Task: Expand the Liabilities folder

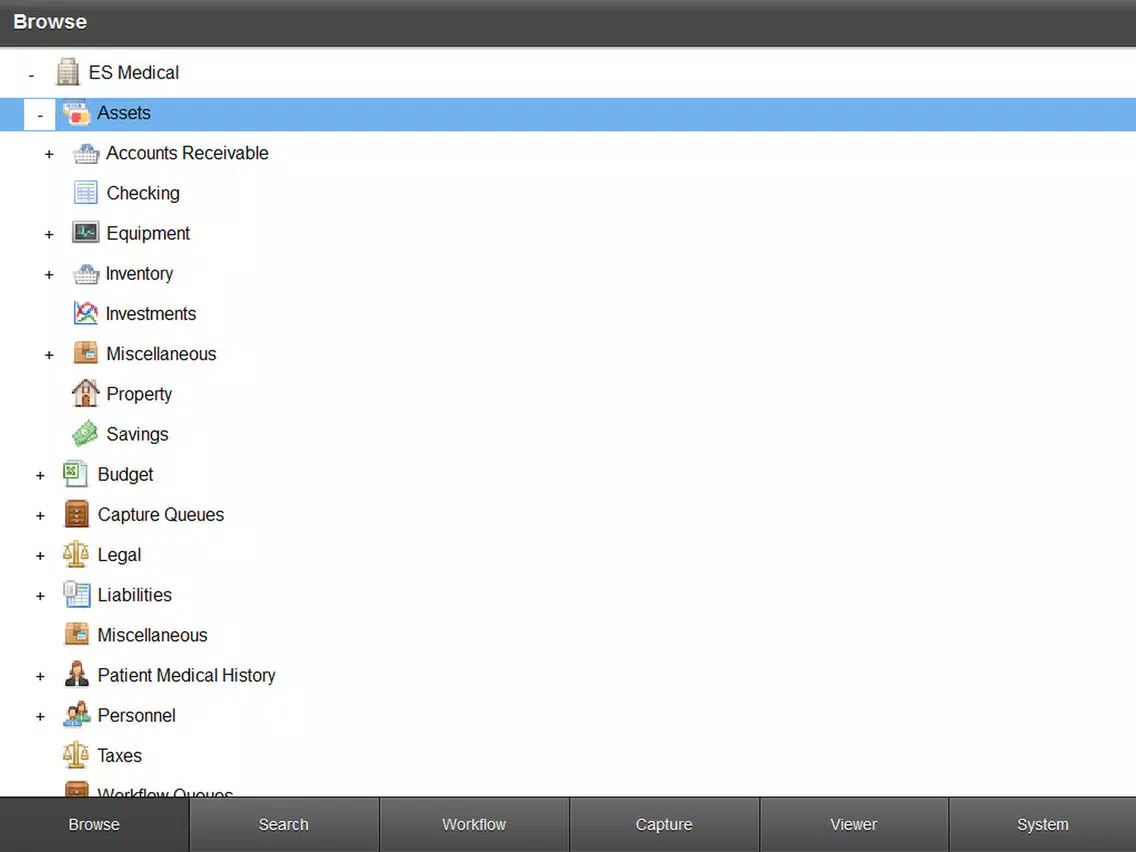Action: (x=40, y=596)
